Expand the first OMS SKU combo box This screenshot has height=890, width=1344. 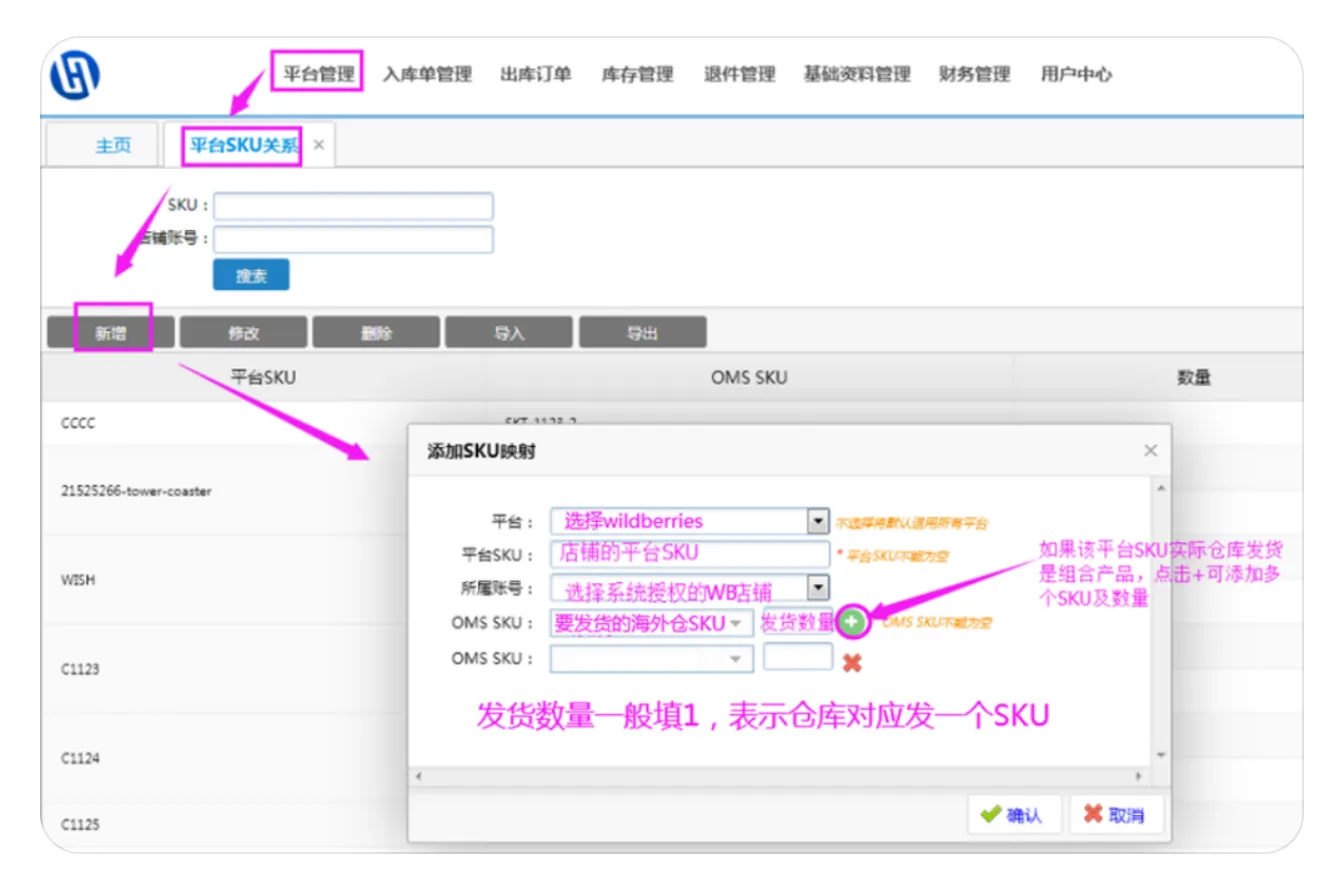click(737, 623)
